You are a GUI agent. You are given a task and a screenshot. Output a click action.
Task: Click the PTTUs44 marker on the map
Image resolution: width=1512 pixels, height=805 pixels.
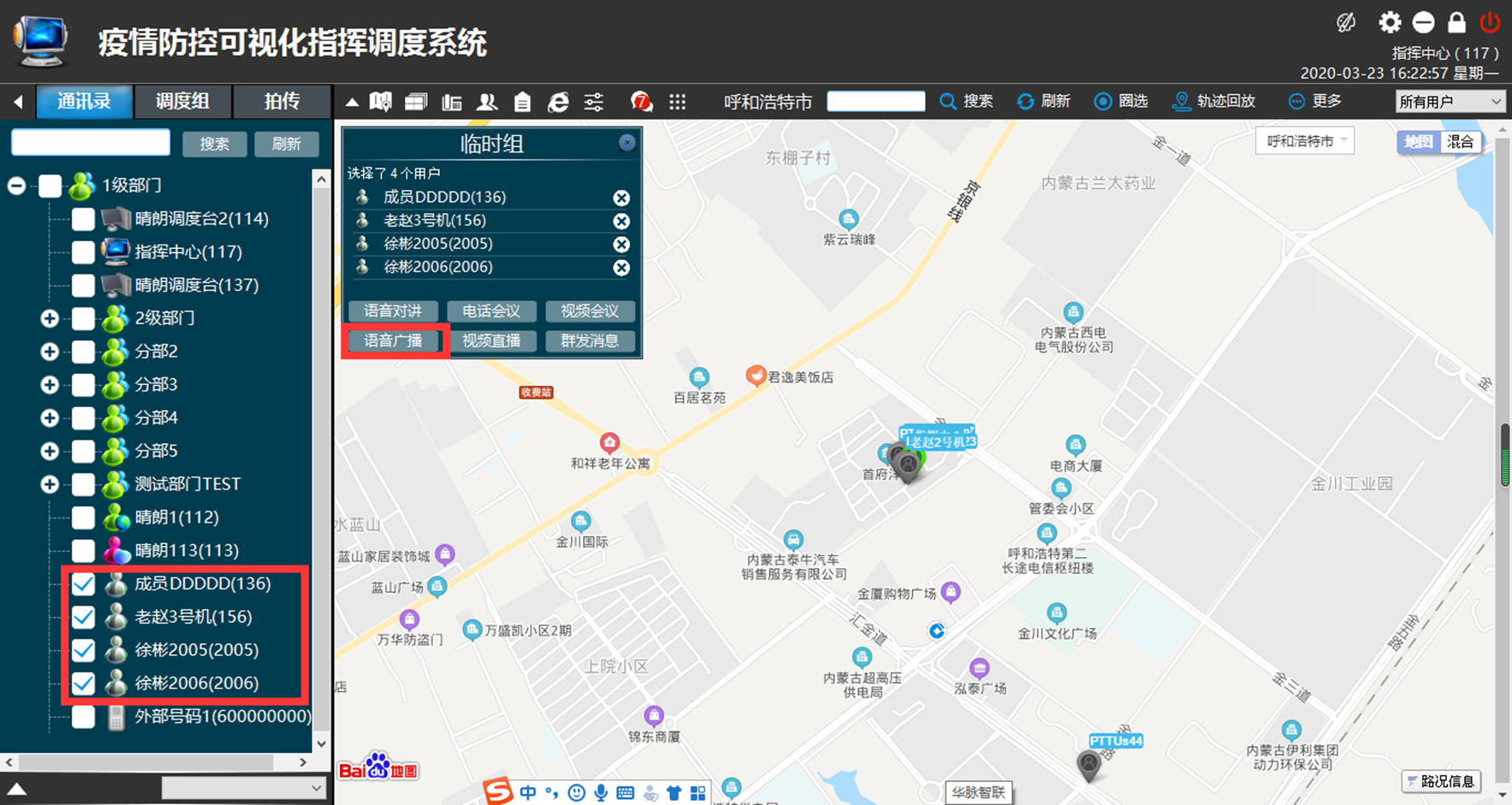click(x=1088, y=765)
